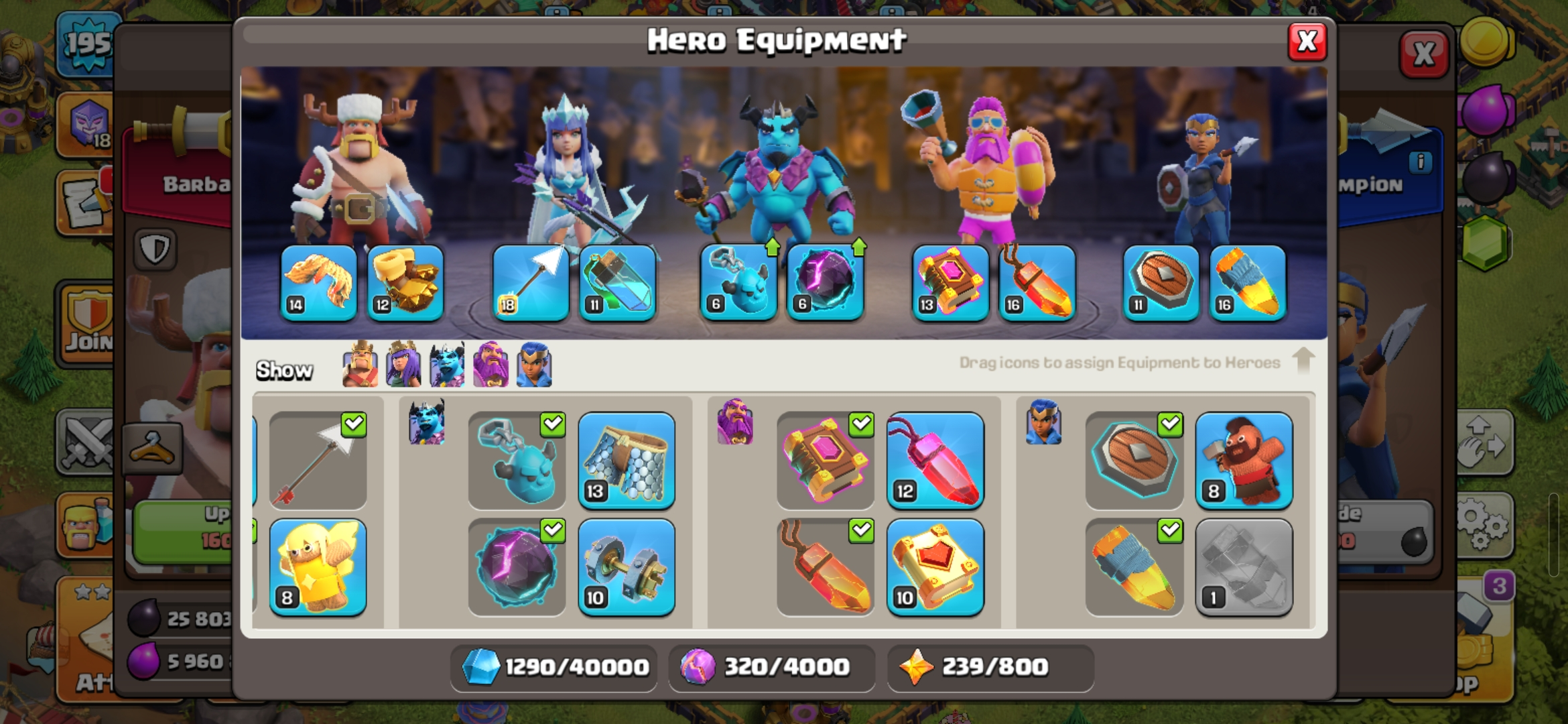Viewport: 1568px width, 724px height.
Task: Toggle the checked blue minion henchman equipment
Action: click(x=517, y=461)
